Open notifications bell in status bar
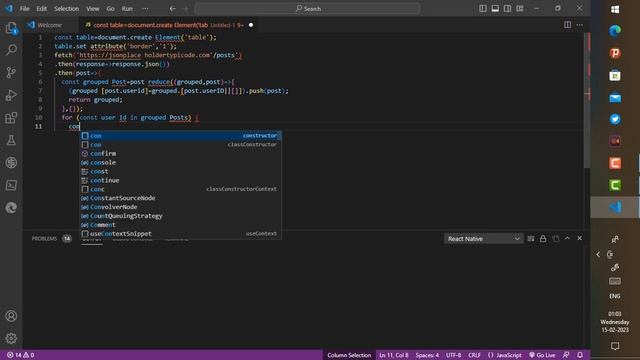This screenshot has width=640, height=360. 580,355
